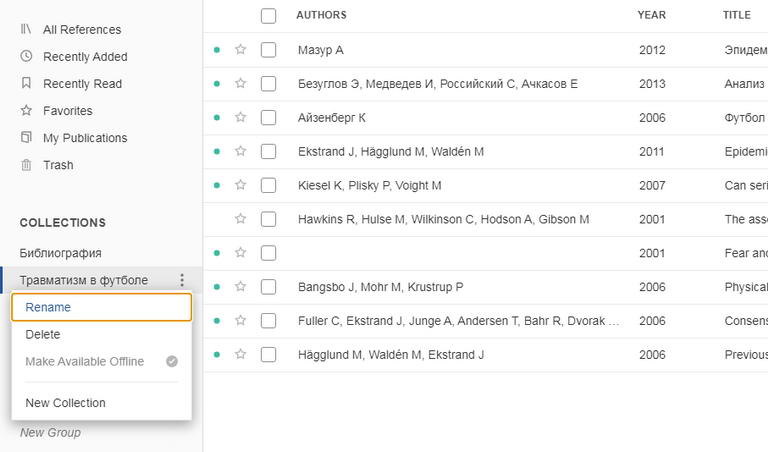Click the Favorites star icon in sidebar
768x452 pixels.
click(26, 110)
